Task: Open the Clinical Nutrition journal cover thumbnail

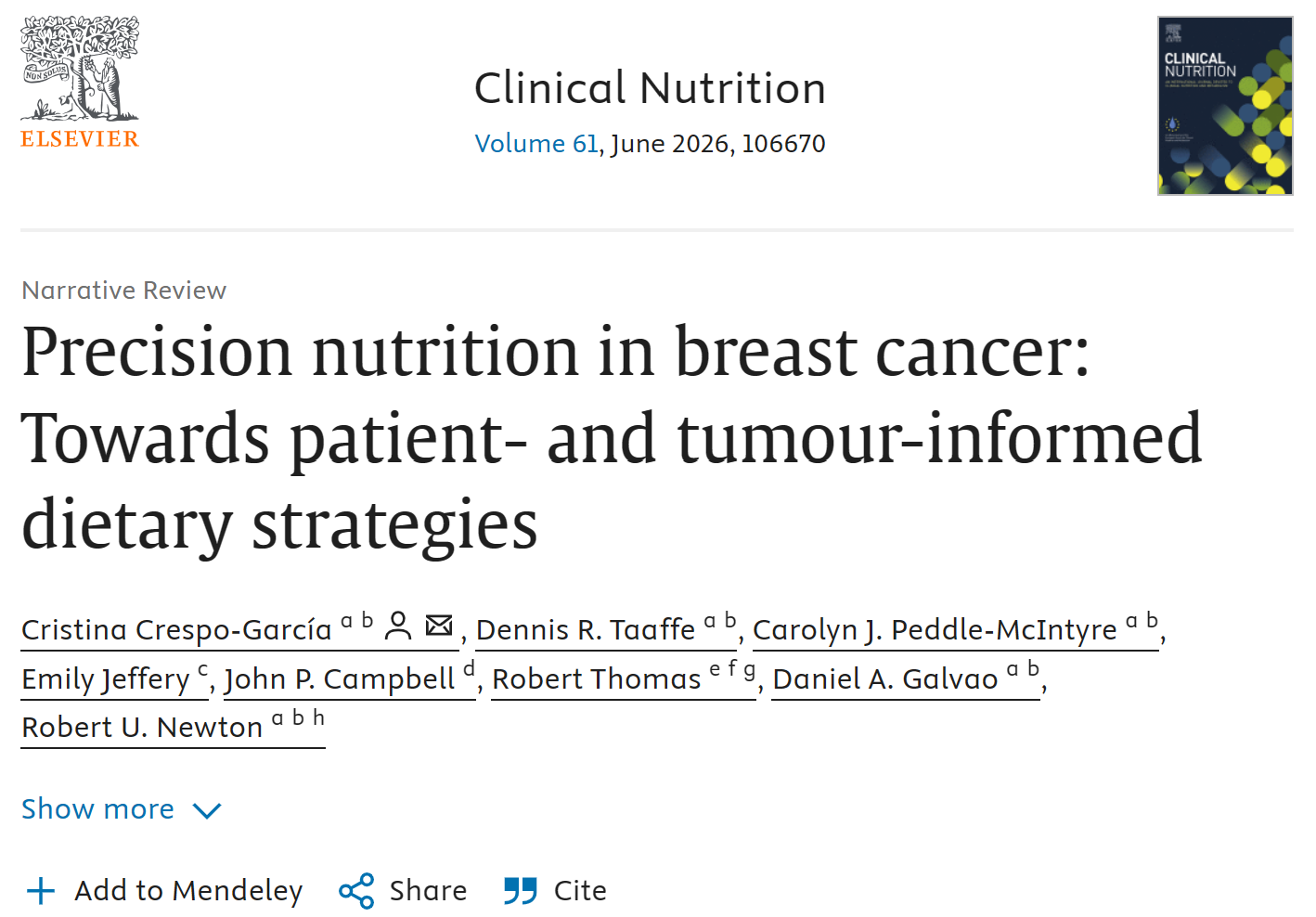Action: click(x=1225, y=106)
